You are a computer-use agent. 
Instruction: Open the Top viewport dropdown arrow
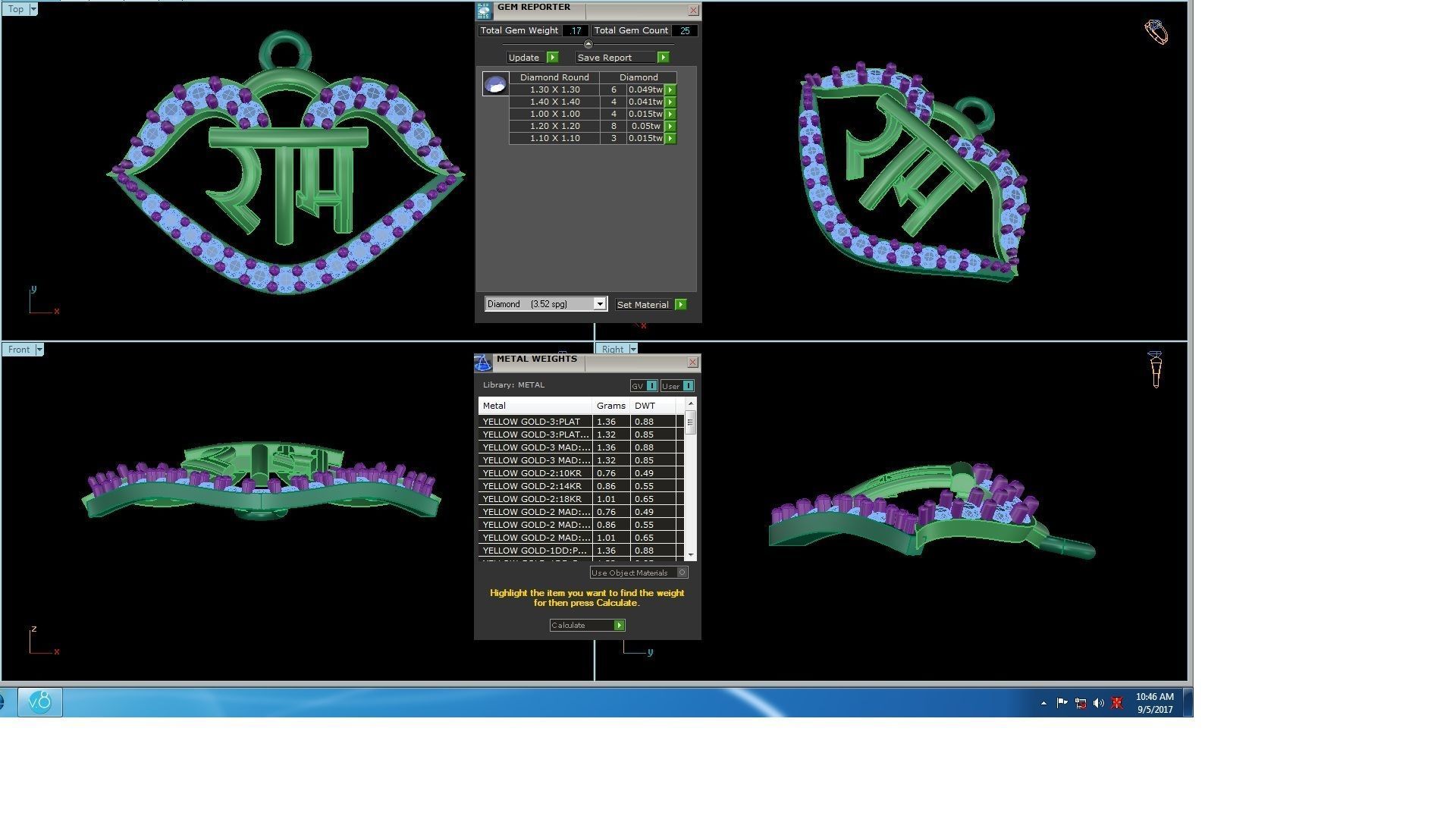click(x=33, y=9)
